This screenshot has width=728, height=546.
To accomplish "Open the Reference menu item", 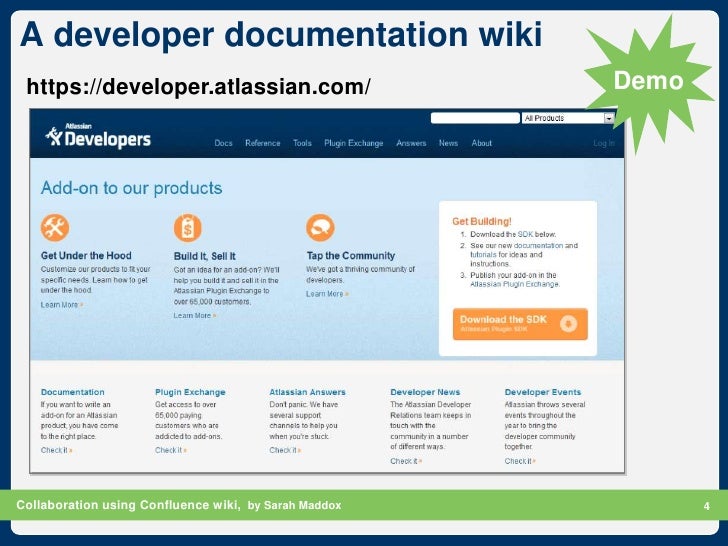I will [263, 143].
